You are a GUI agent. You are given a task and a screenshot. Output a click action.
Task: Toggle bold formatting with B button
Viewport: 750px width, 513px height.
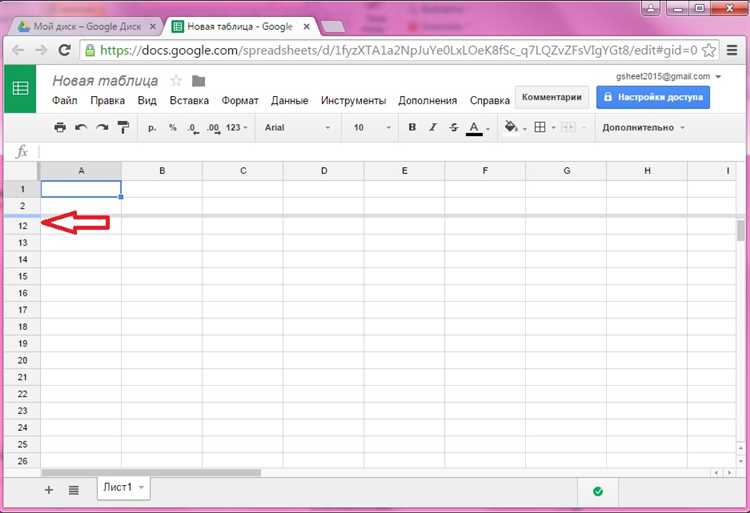click(x=412, y=127)
